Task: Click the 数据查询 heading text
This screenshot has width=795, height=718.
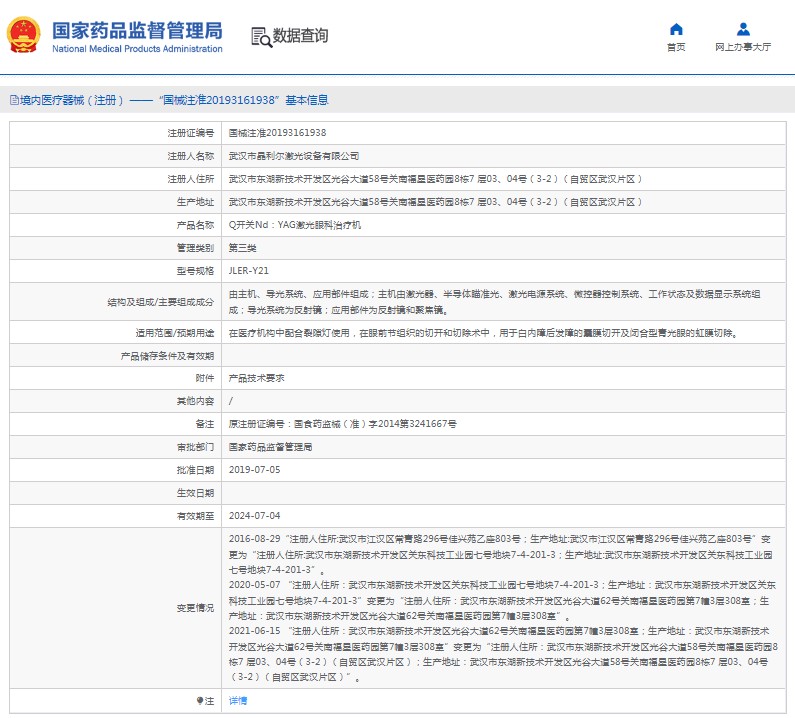Action: coord(300,37)
